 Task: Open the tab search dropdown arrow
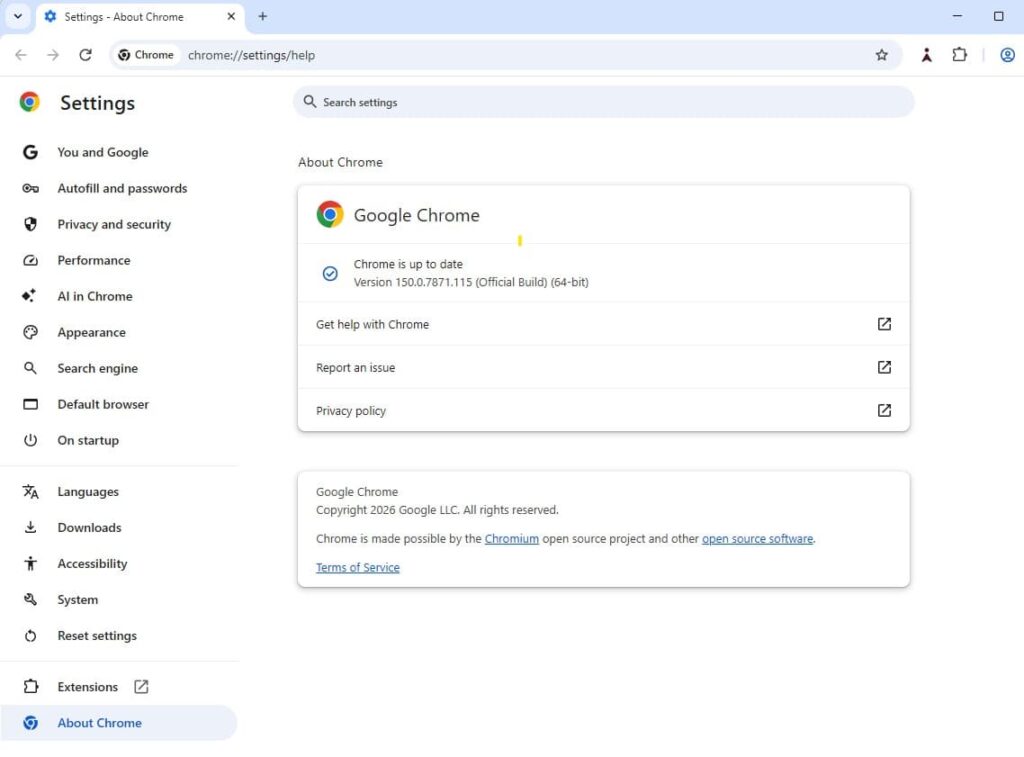[18, 16]
